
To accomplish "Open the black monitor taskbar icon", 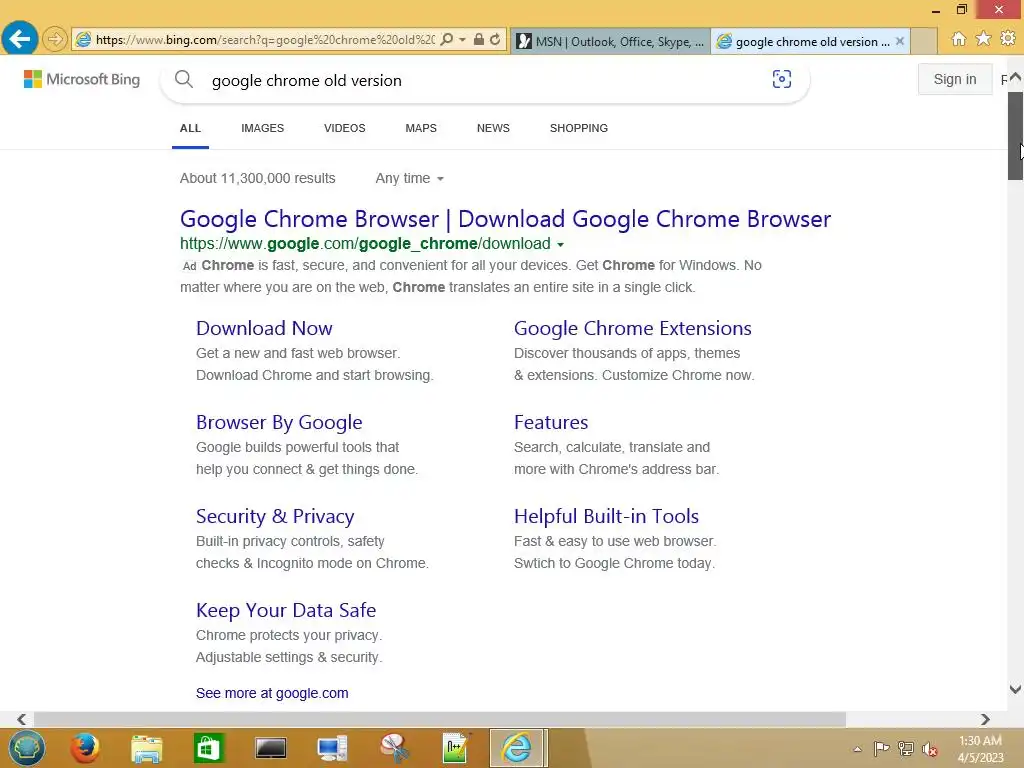I will (270, 748).
